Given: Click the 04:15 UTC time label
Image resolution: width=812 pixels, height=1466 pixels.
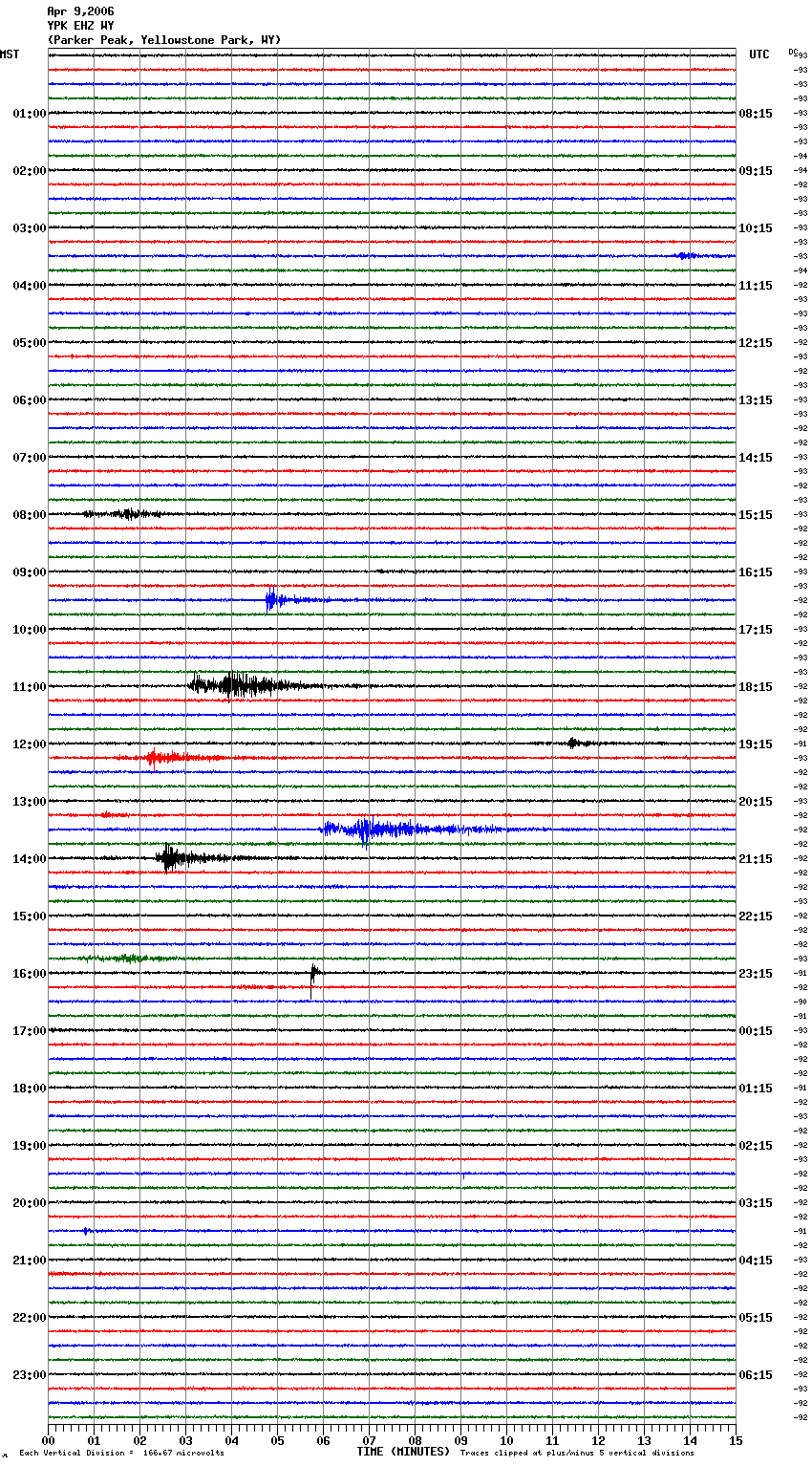Looking at the screenshot, I should (756, 1261).
